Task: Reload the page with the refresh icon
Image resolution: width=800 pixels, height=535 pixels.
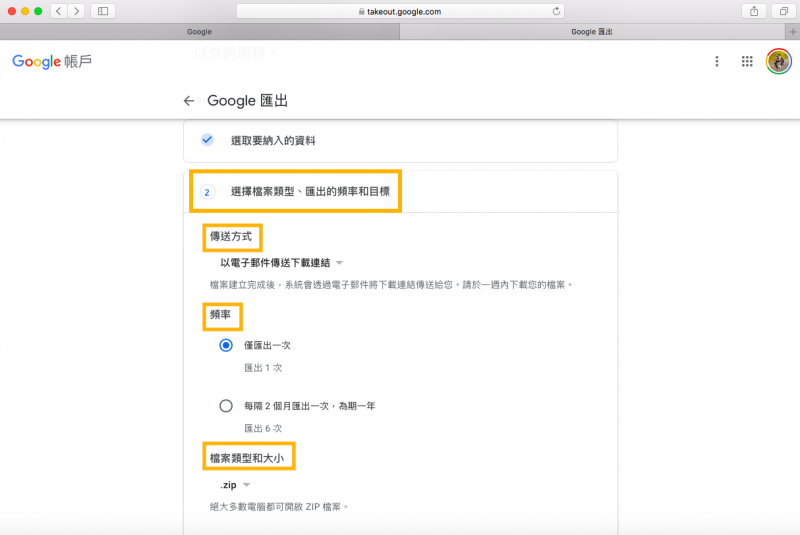Action: coord(556,11)
